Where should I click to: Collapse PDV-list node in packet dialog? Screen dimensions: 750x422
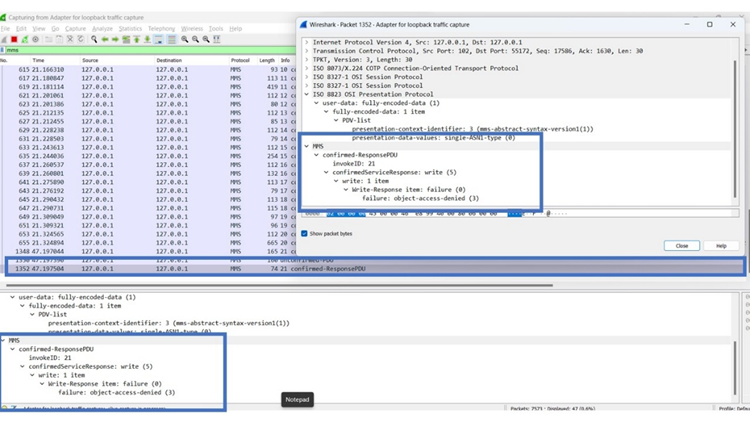pyautogui.click(x=336, y=120)
